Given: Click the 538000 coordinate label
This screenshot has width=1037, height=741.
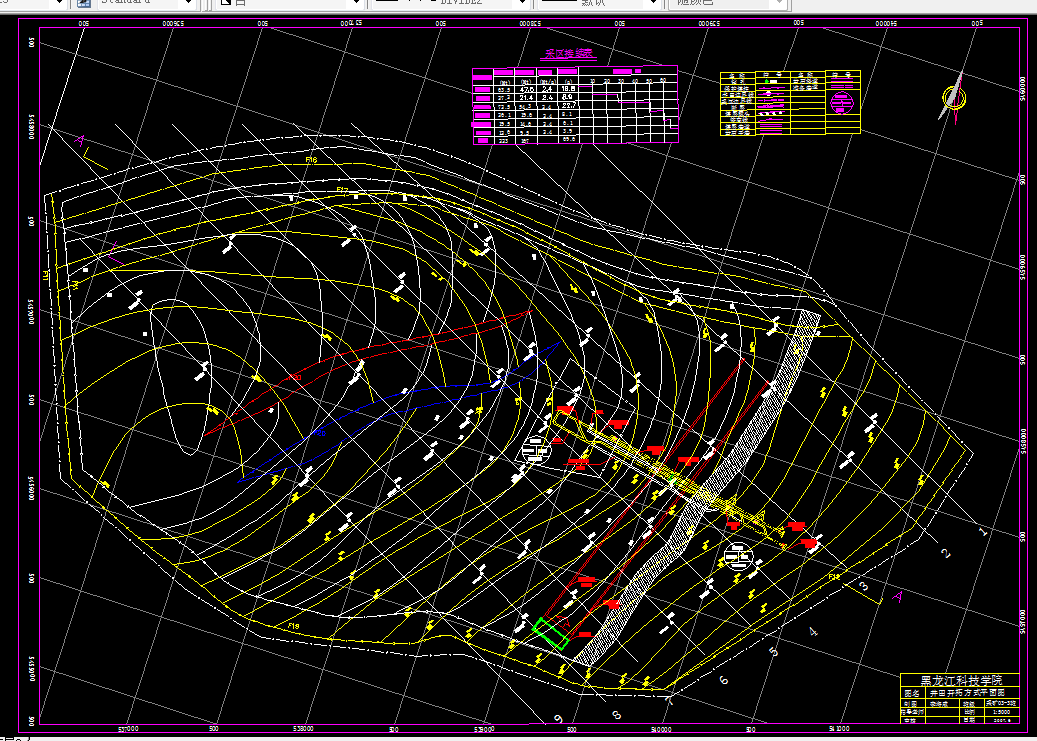Looking at the screenshot, I should tap(302, 729).
